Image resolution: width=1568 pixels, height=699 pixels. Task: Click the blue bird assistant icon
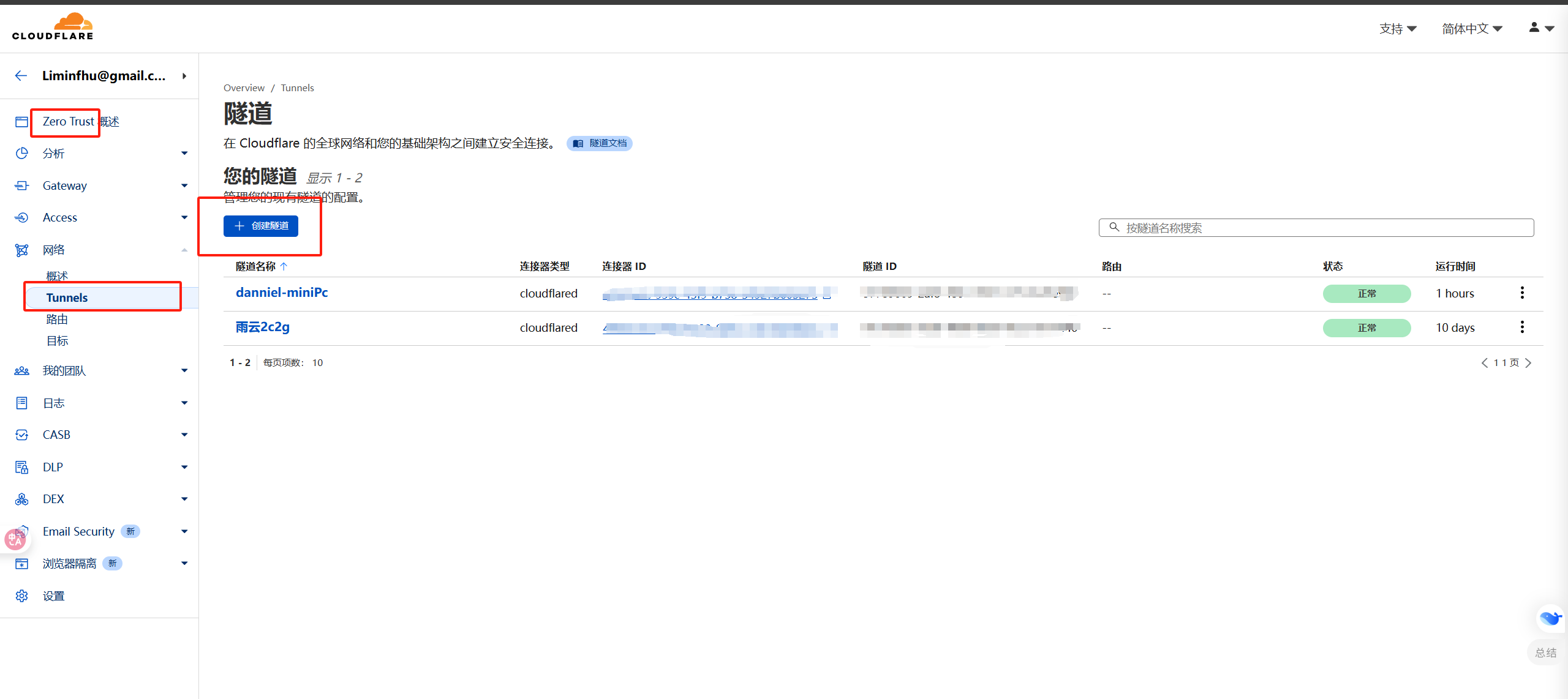[x=1550, y=618]
